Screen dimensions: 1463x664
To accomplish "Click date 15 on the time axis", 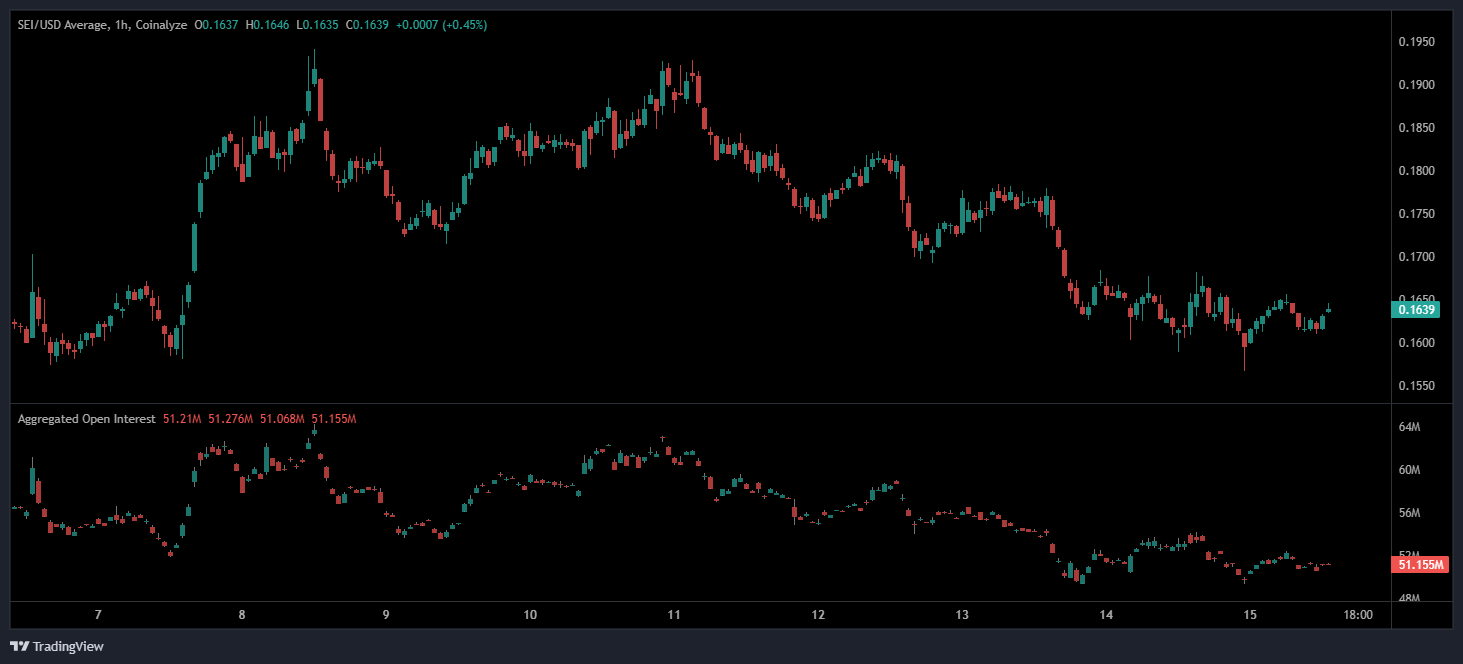I will pos(1249,614).
